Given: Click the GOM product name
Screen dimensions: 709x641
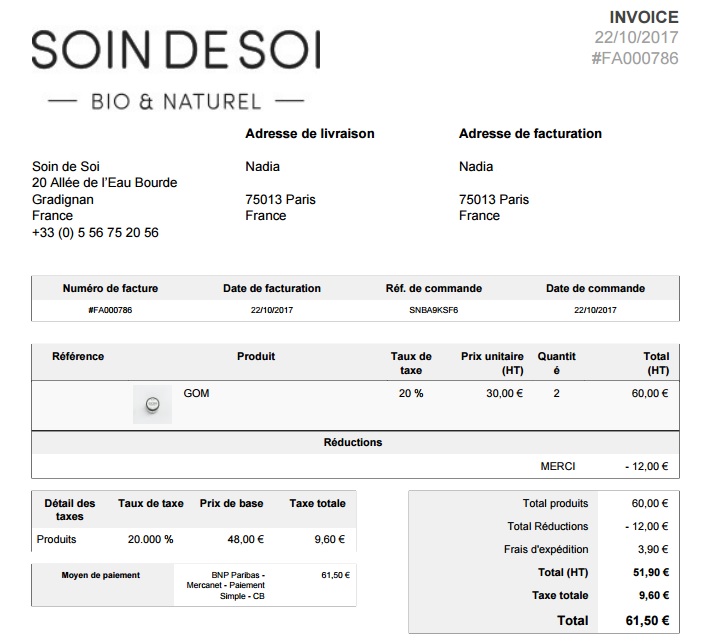Looking at the screenshot, I should [196, 393].
